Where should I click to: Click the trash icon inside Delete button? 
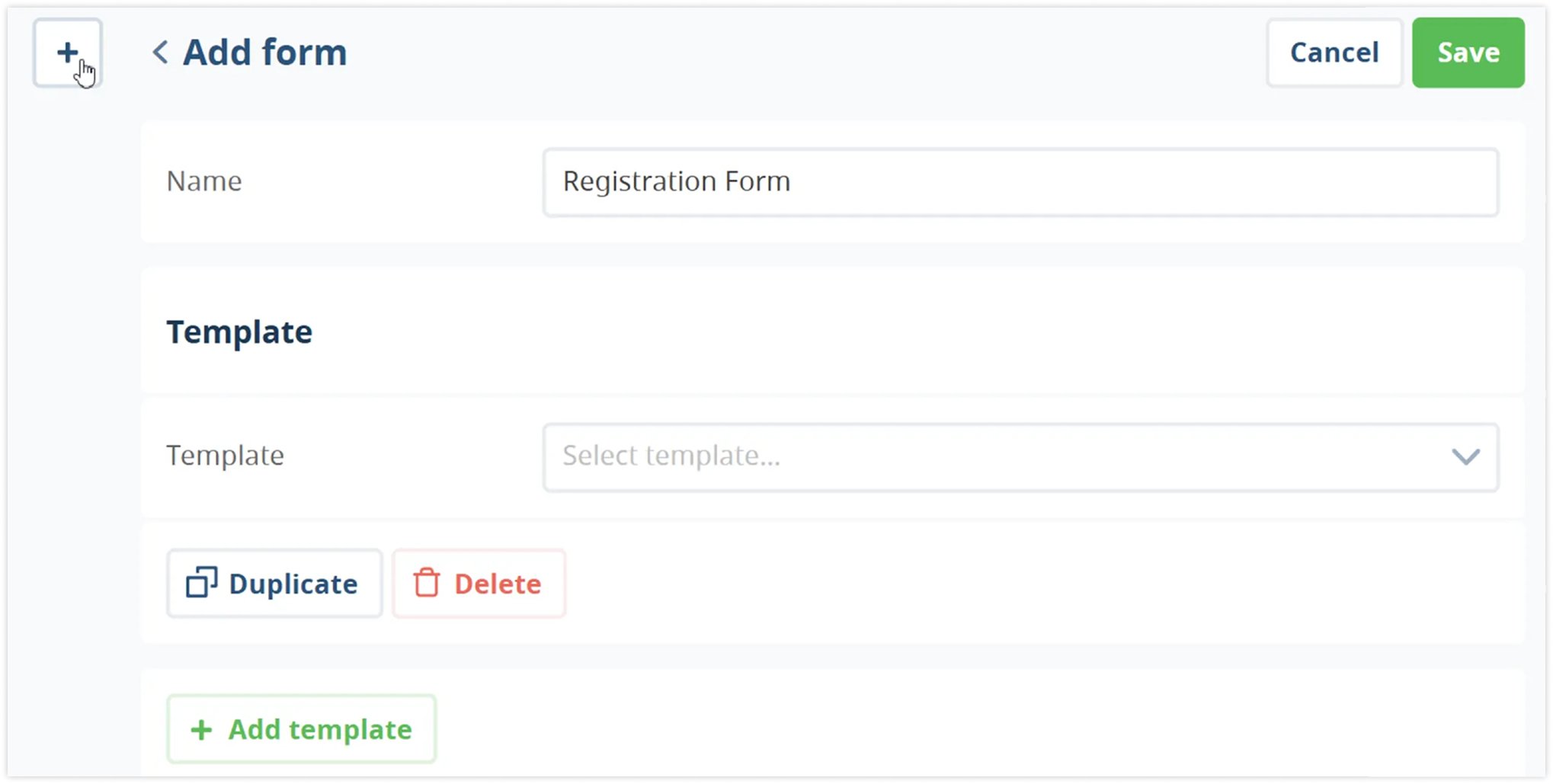[x=427, y=584]
